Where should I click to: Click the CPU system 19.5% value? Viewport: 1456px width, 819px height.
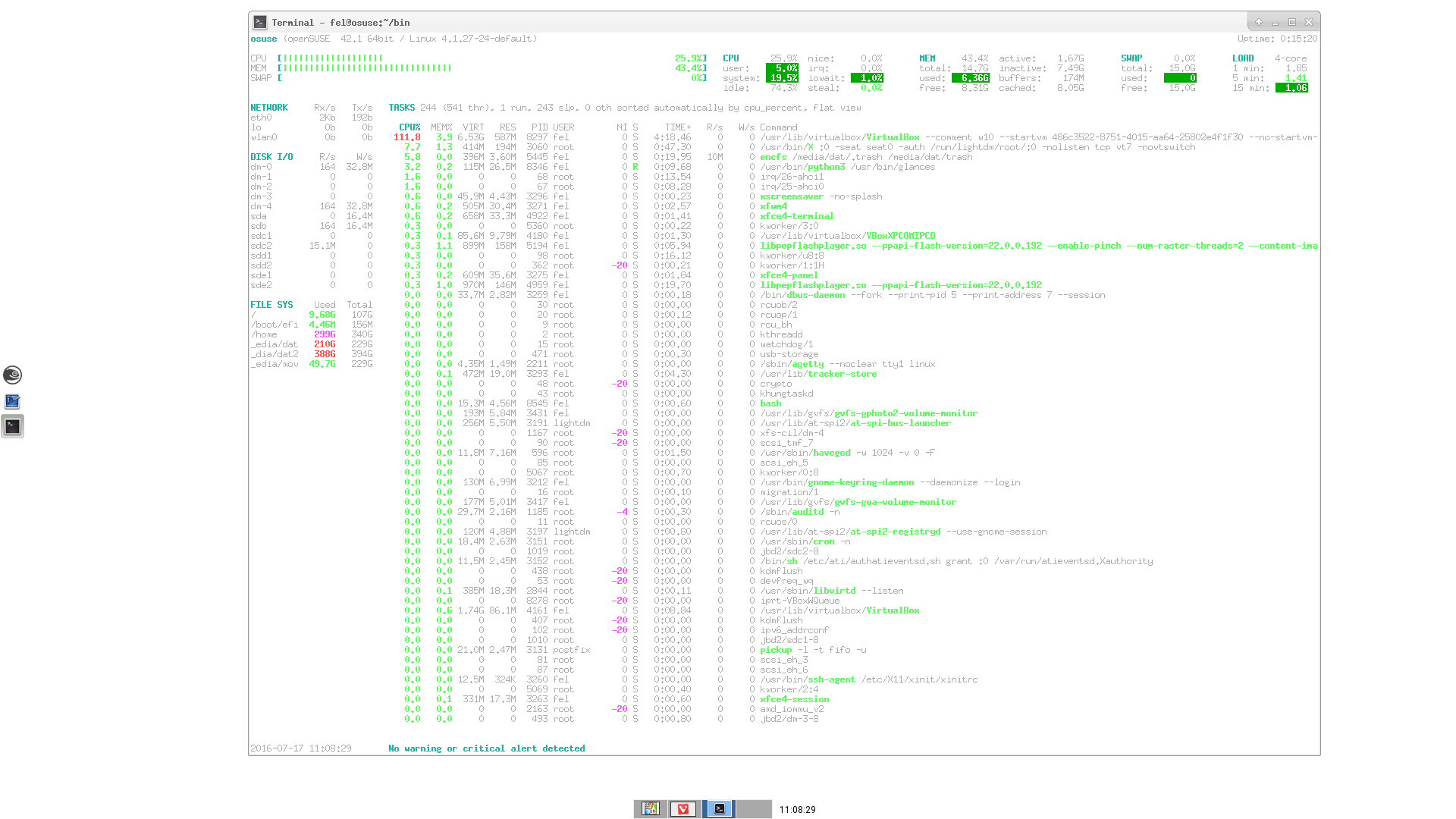[782, 78]
